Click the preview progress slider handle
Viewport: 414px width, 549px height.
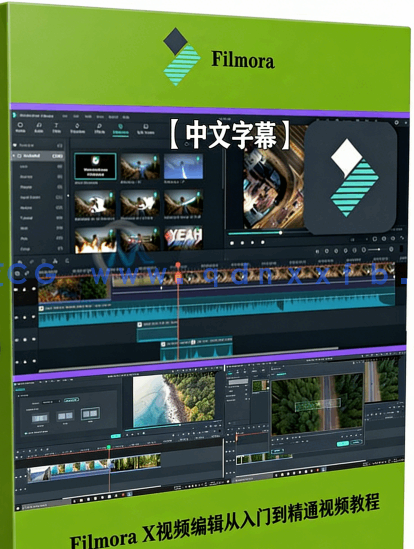280,232
